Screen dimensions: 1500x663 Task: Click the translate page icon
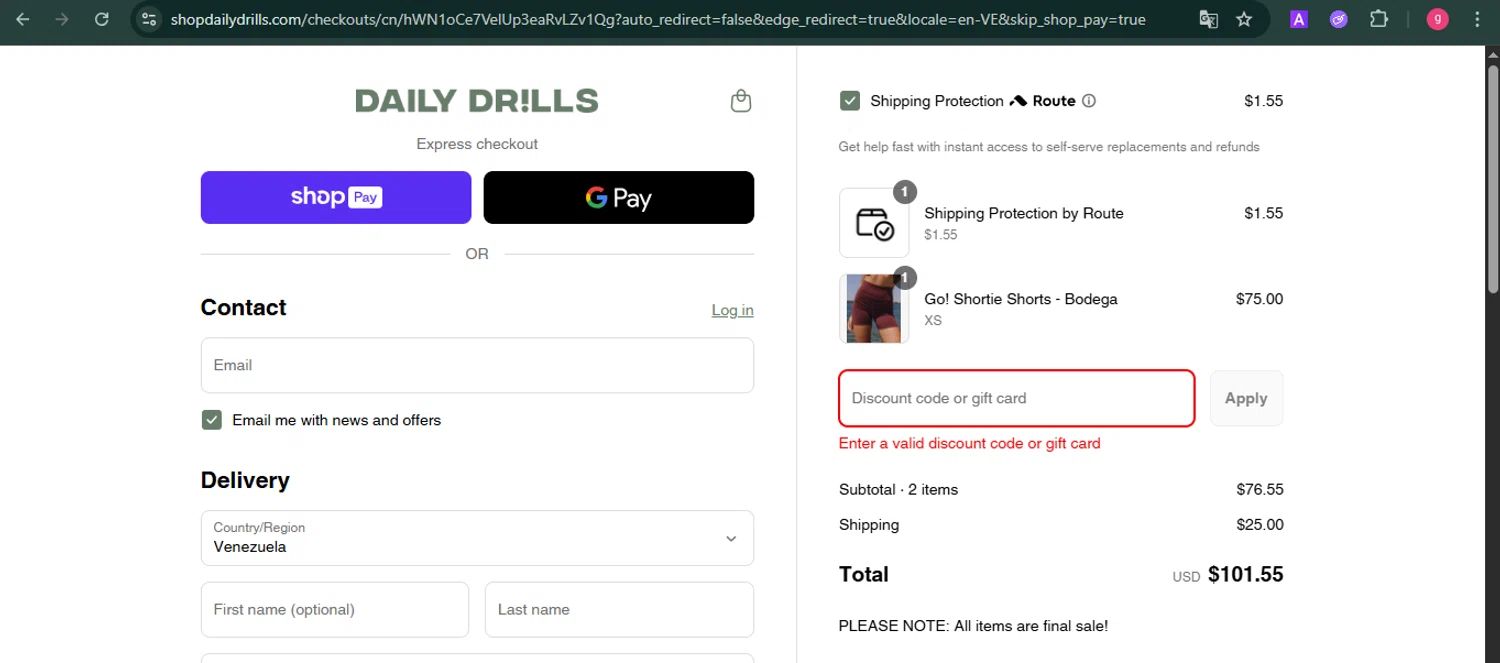tap(1208, 19)
